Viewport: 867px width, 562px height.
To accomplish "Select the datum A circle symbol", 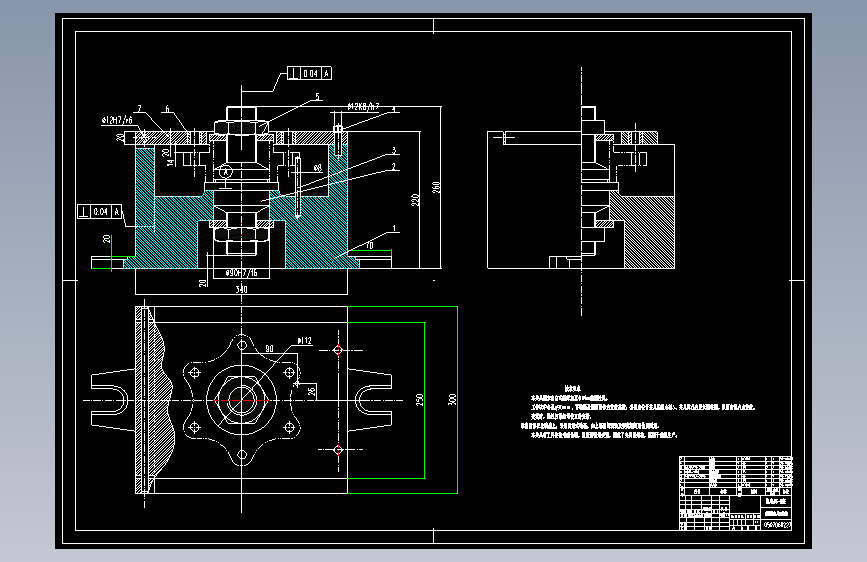I will pos(225,171).
